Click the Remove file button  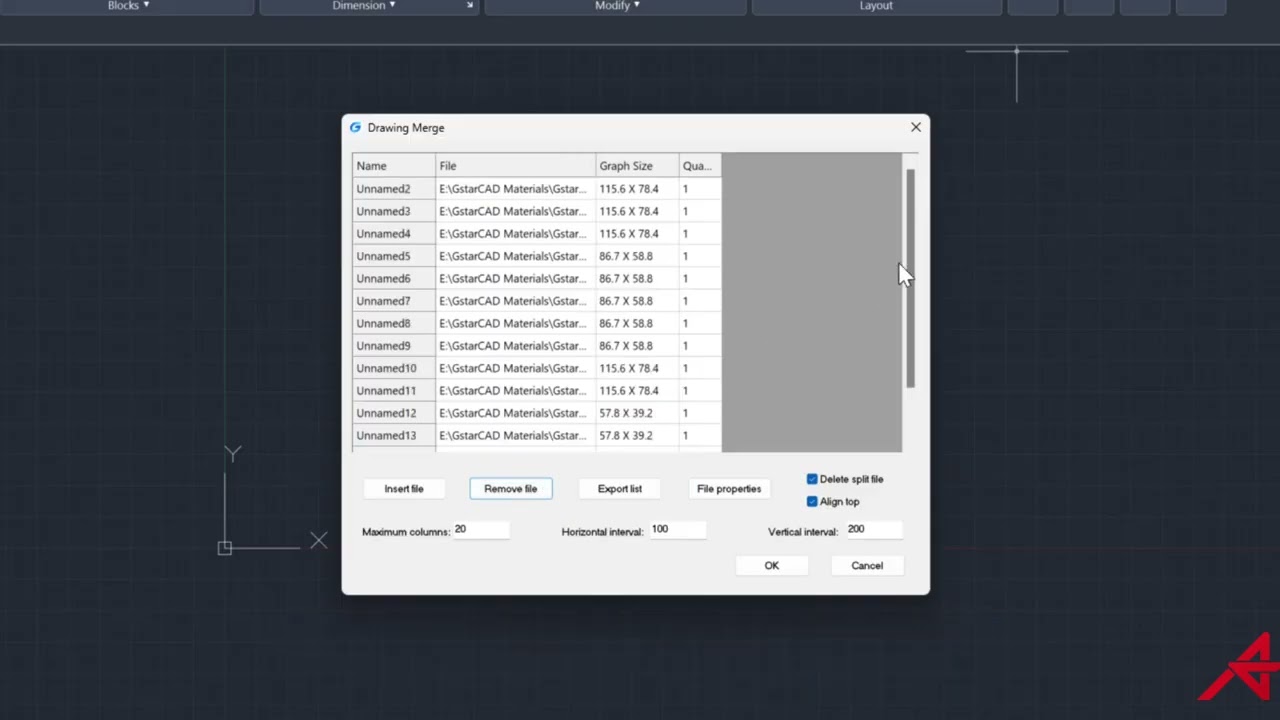[511, 489]
